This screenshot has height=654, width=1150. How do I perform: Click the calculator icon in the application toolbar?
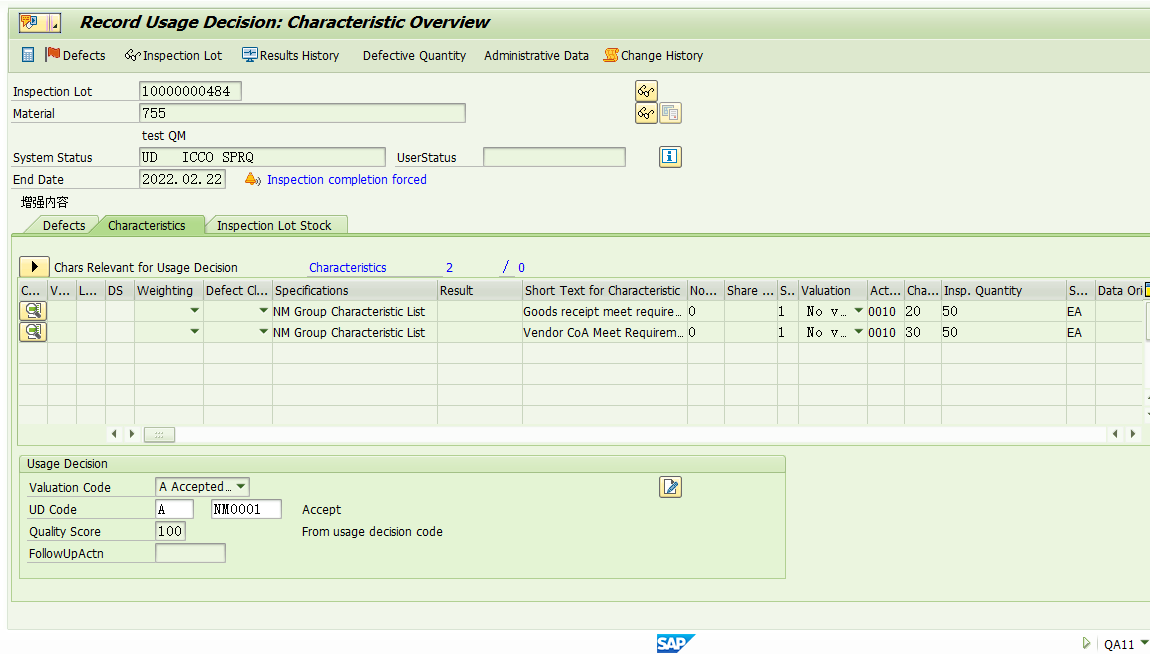coord(28,55)
